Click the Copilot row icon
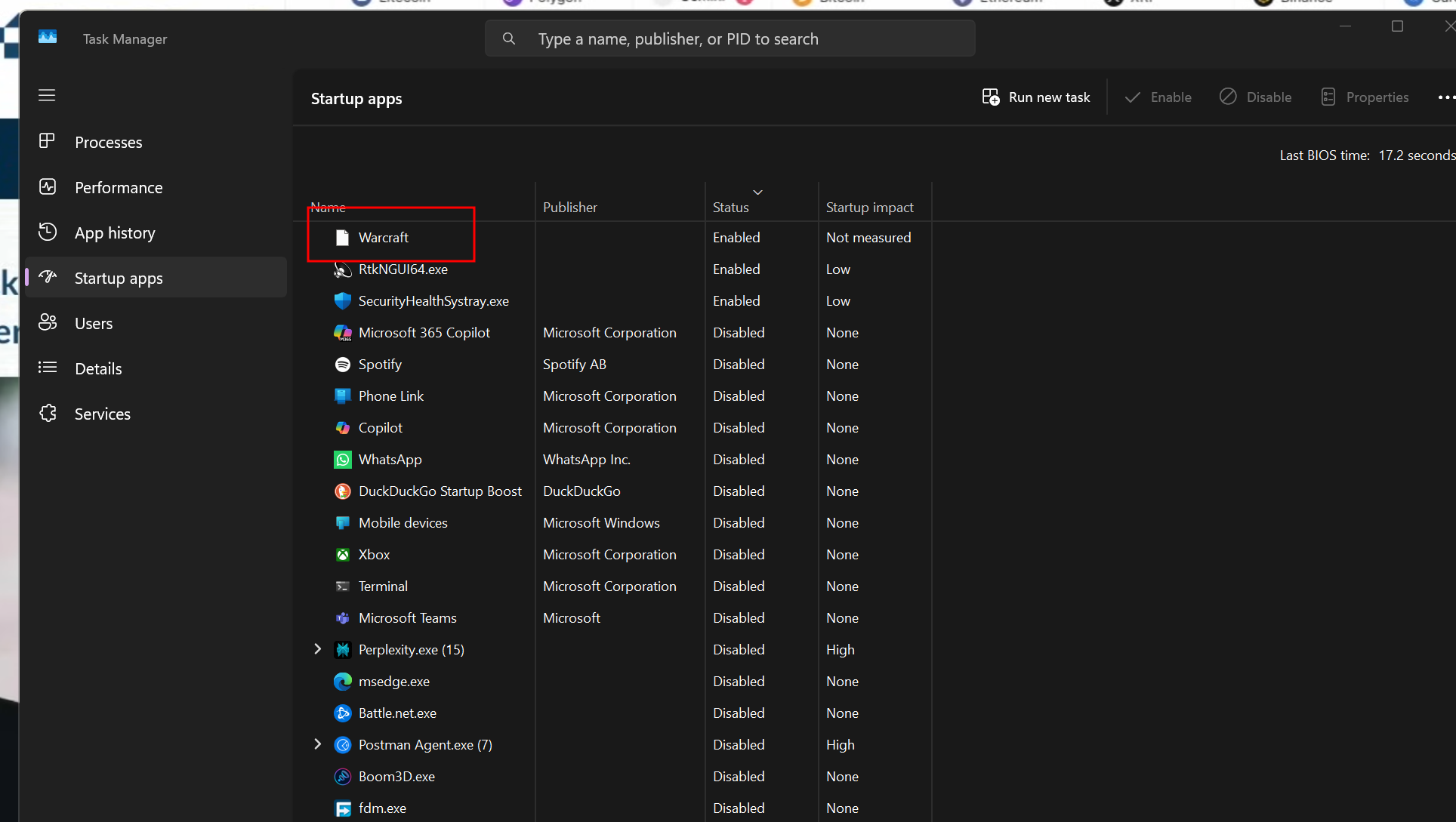This screenshot has width=1456, height=822. (343, 428)
